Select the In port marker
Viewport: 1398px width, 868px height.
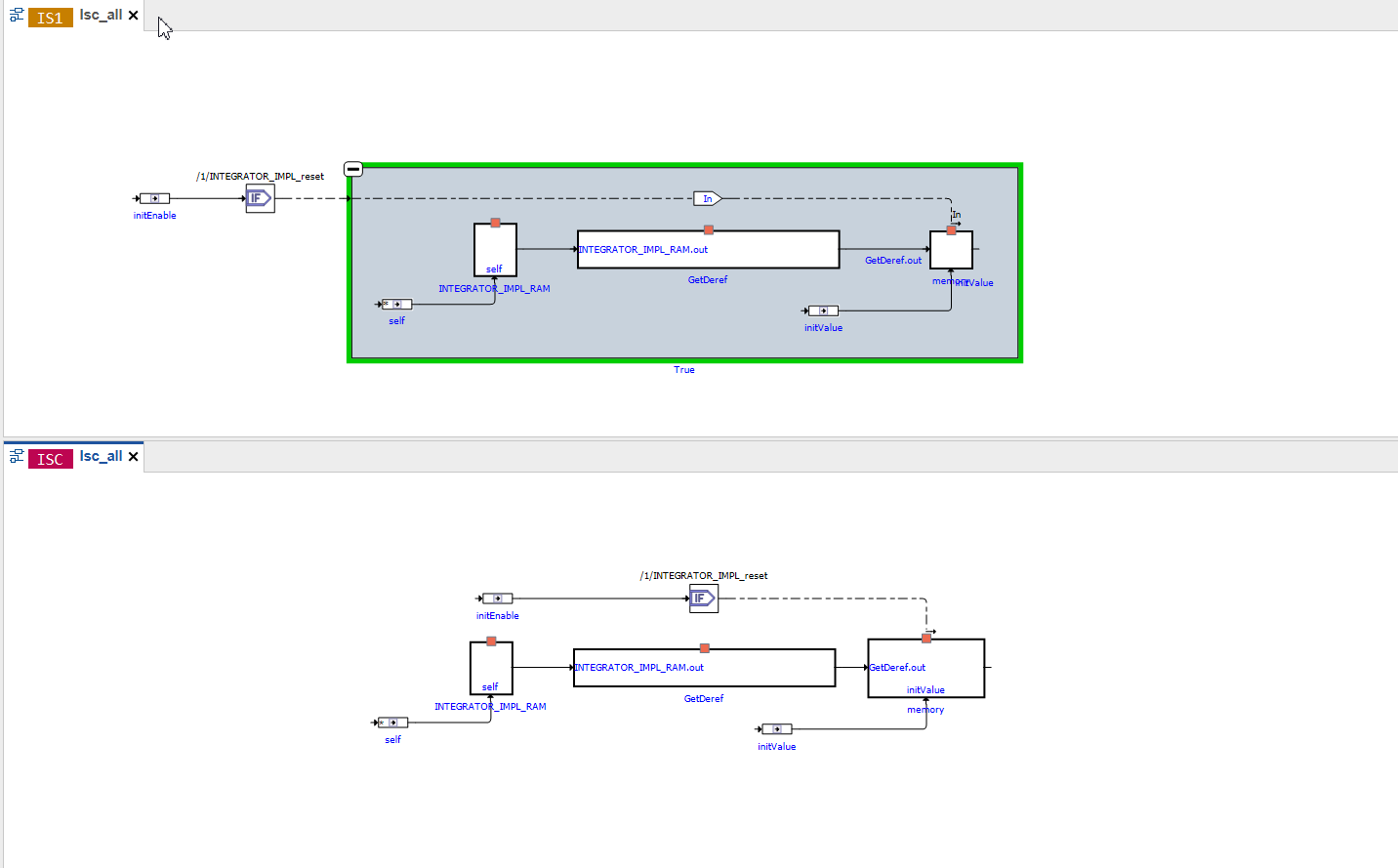point(707,198)
